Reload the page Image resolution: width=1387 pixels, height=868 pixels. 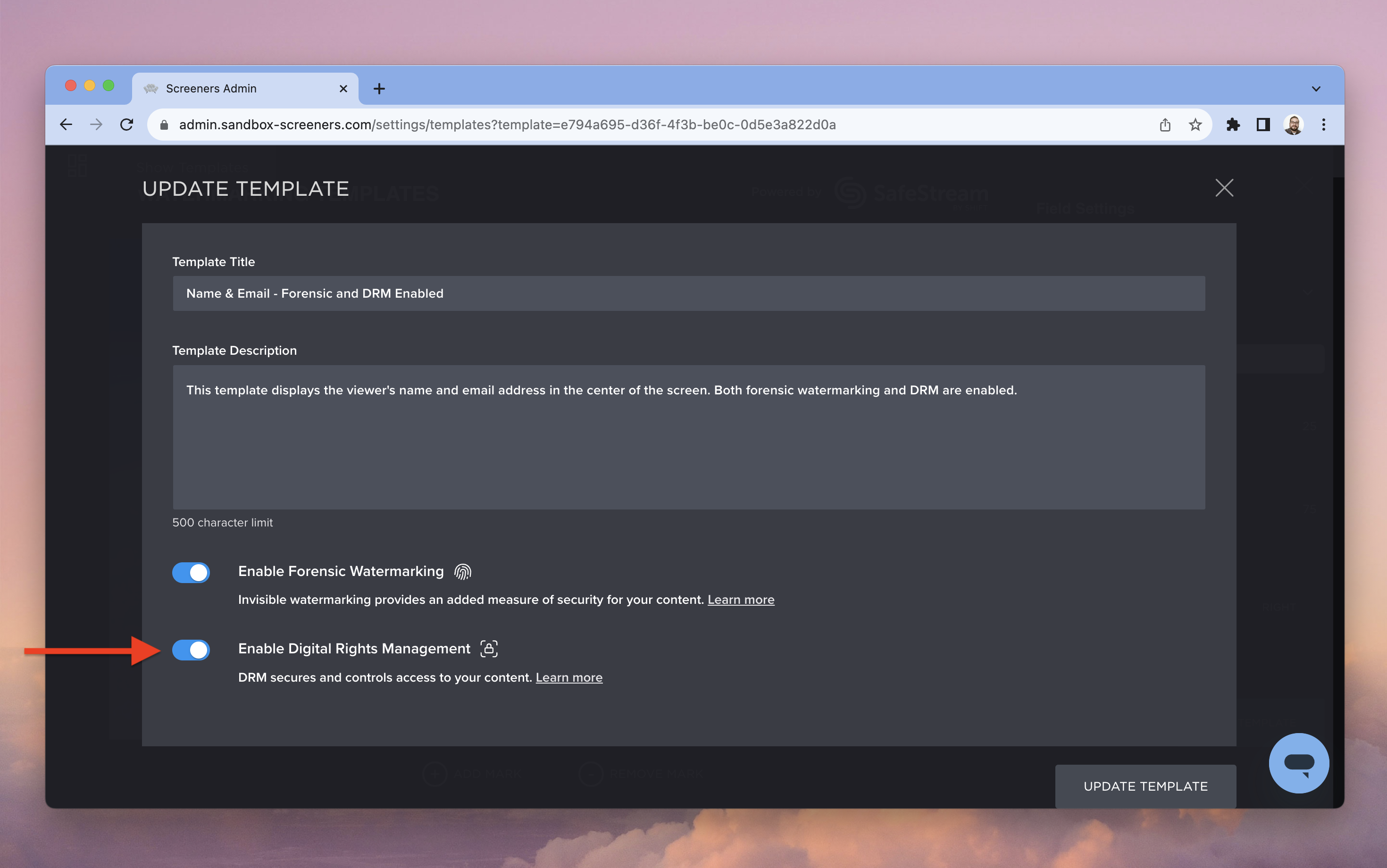tap(127, 125)
